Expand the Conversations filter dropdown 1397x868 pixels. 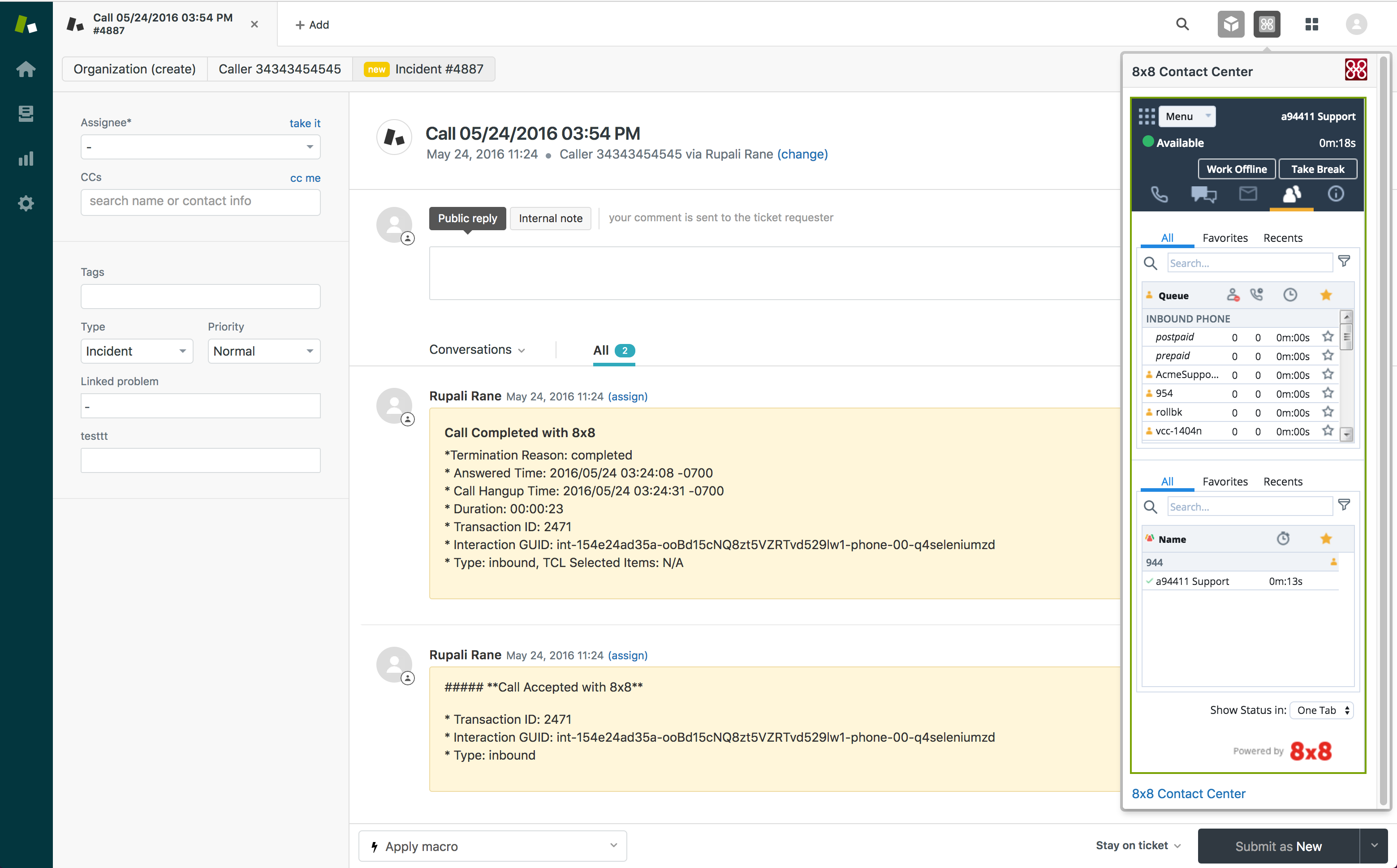point(477,350)
